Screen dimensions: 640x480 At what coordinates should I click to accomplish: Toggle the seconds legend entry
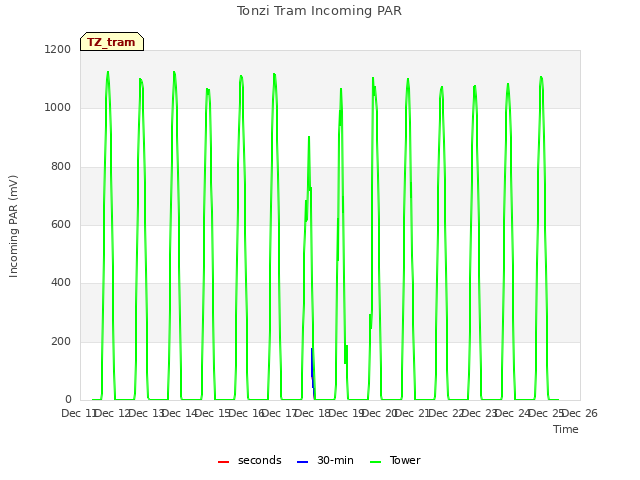point(249,460)
